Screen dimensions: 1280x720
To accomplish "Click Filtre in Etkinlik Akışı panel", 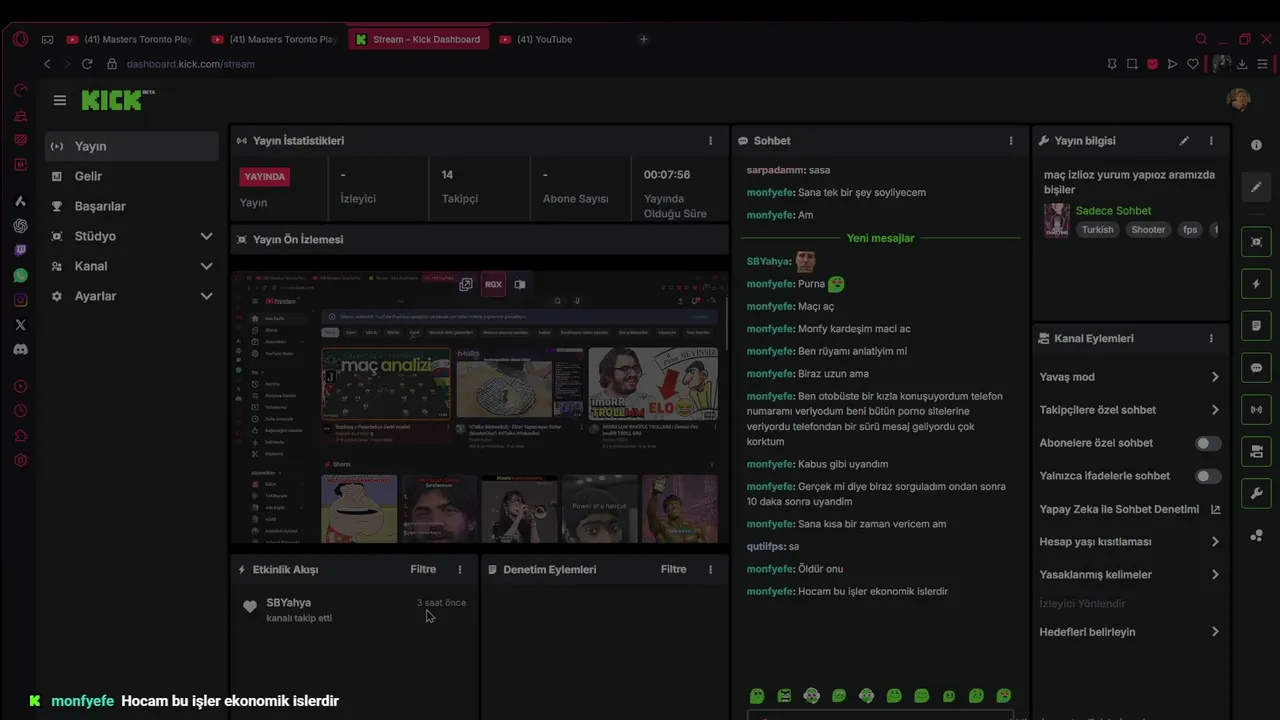I will pos(423,570).
